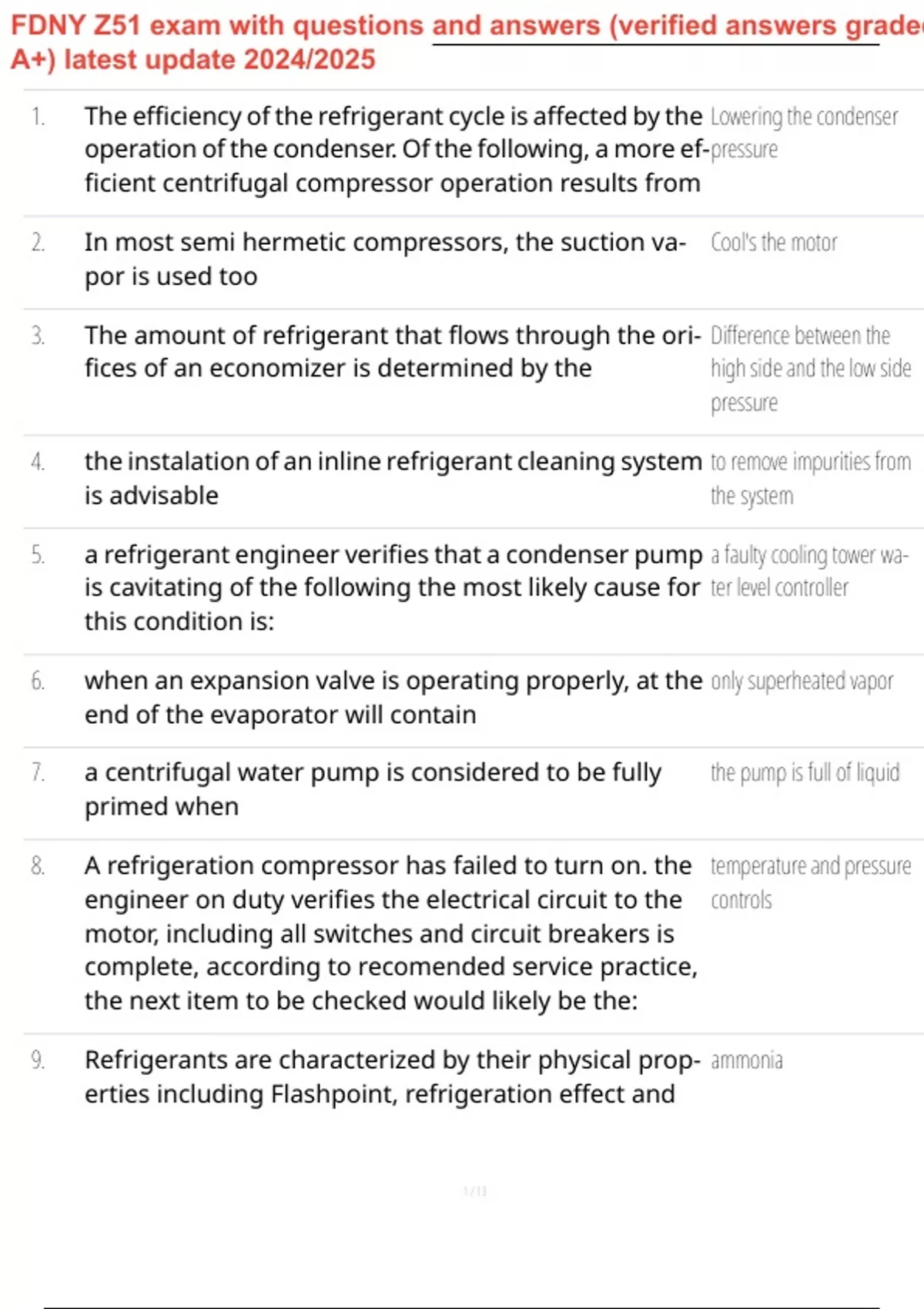The height and width of the screenshot is (1309, 924).
Task: Click the condenser pump cavitating question
Action: [x=393, y=588]
